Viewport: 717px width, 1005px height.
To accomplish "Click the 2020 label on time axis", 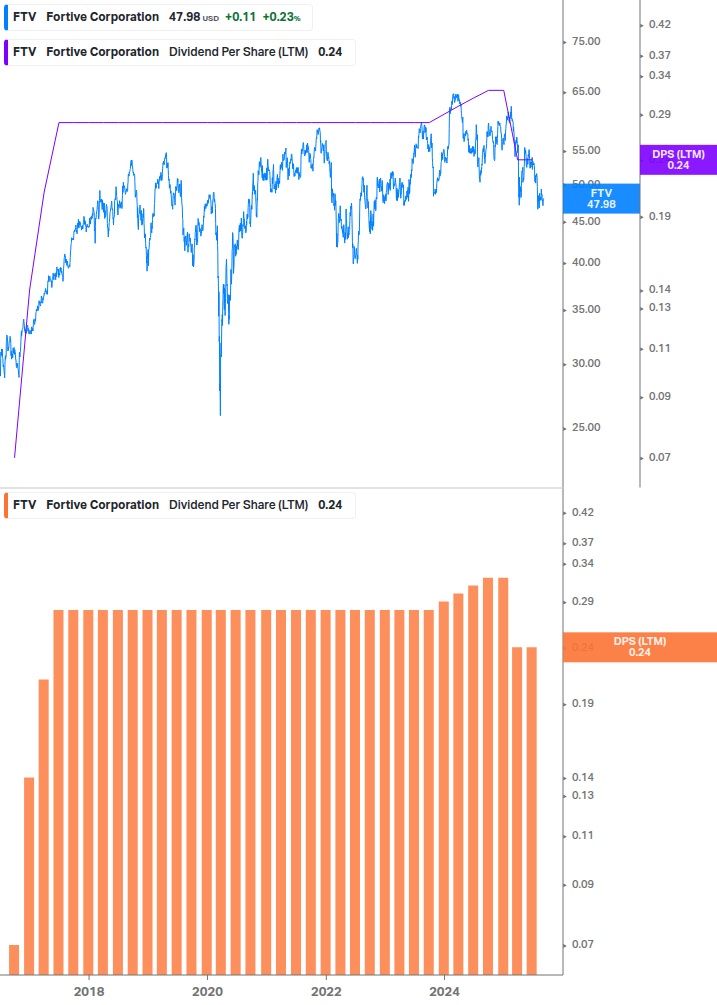I will [x=207, y=990].
